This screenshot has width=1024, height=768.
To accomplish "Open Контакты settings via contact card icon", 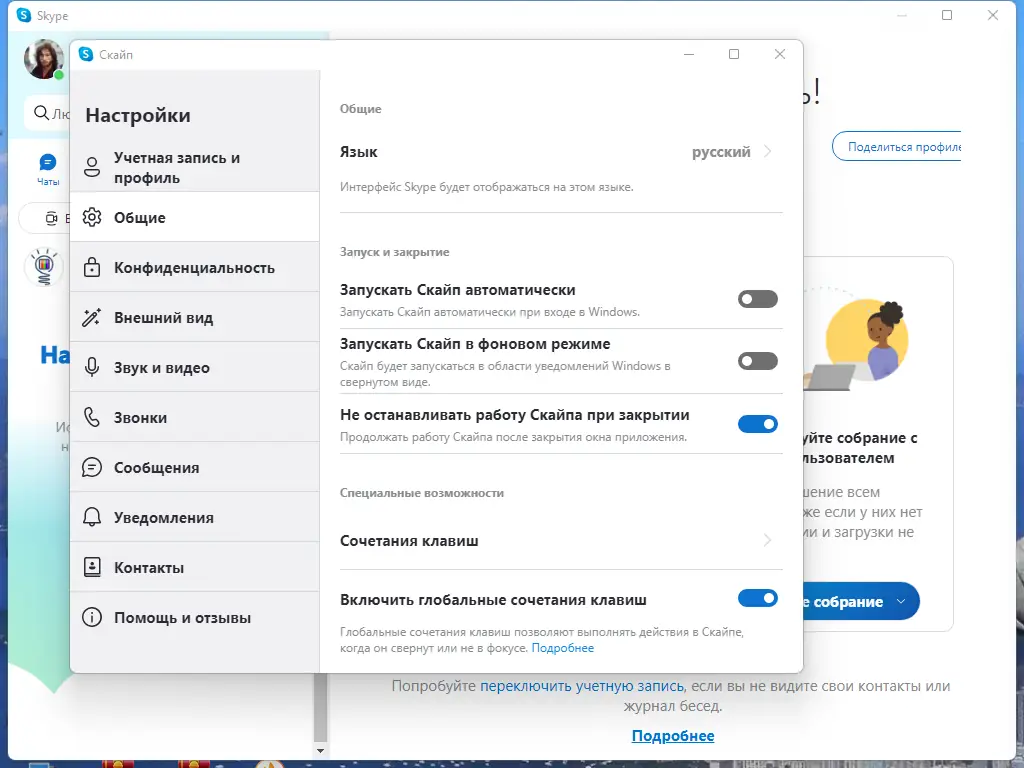I will [x=94, y=567].
